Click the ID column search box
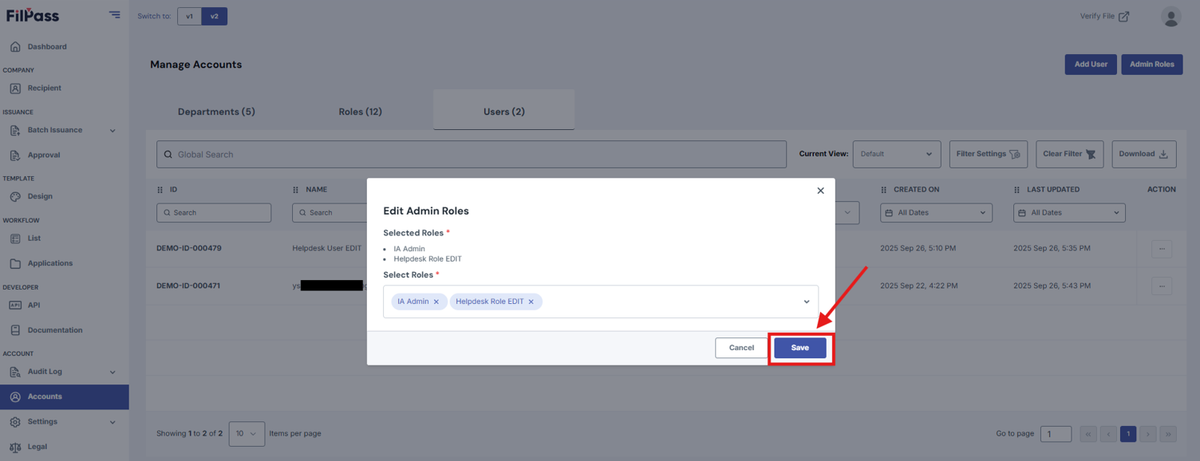This screenshot has height=461, width=1200. click(214, 213)
